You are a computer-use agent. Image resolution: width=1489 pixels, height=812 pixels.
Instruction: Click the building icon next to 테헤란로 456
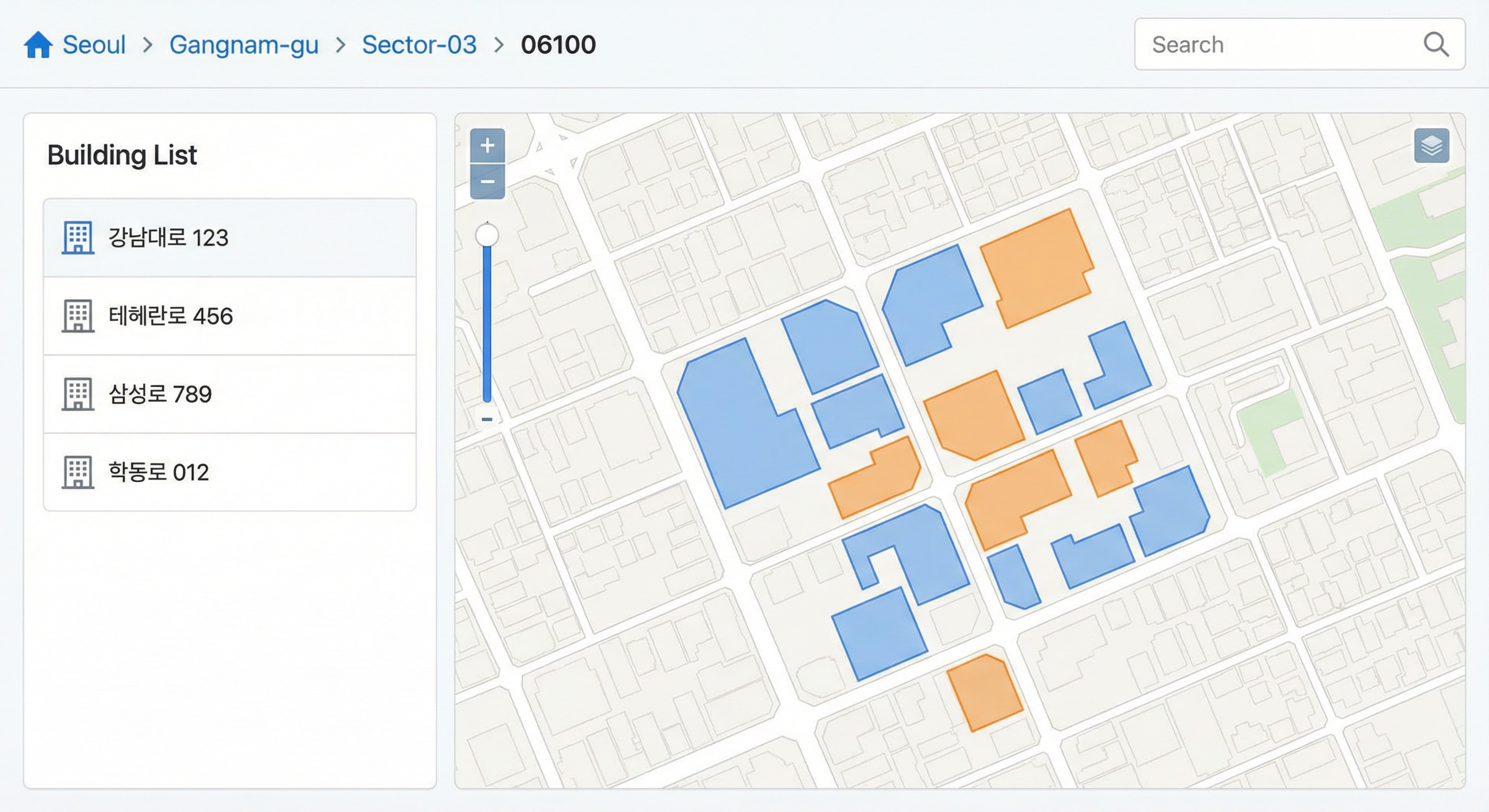coord(79,316)
